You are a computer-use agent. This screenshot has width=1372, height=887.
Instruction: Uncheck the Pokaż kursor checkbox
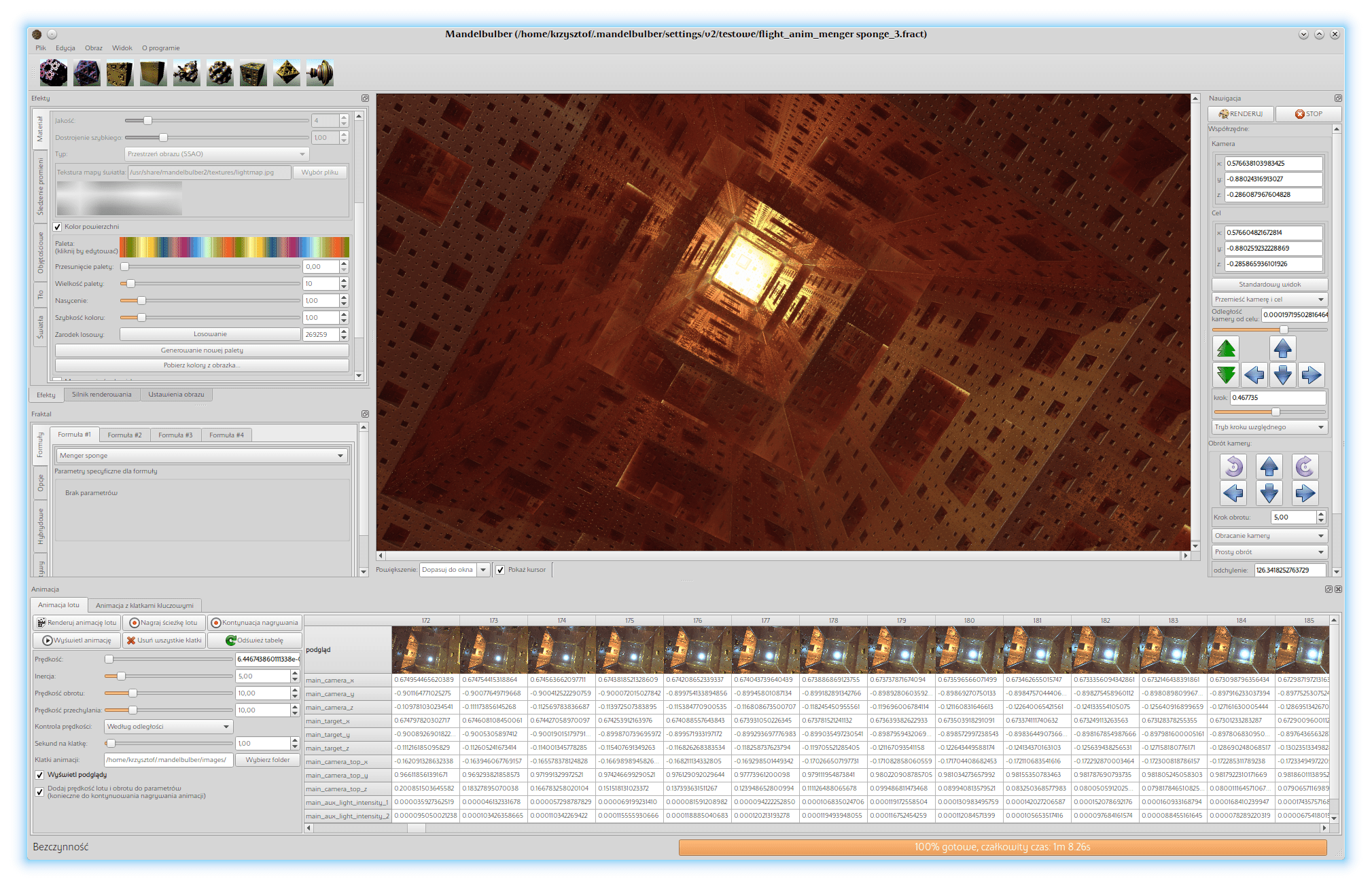[x=500, y=570]
